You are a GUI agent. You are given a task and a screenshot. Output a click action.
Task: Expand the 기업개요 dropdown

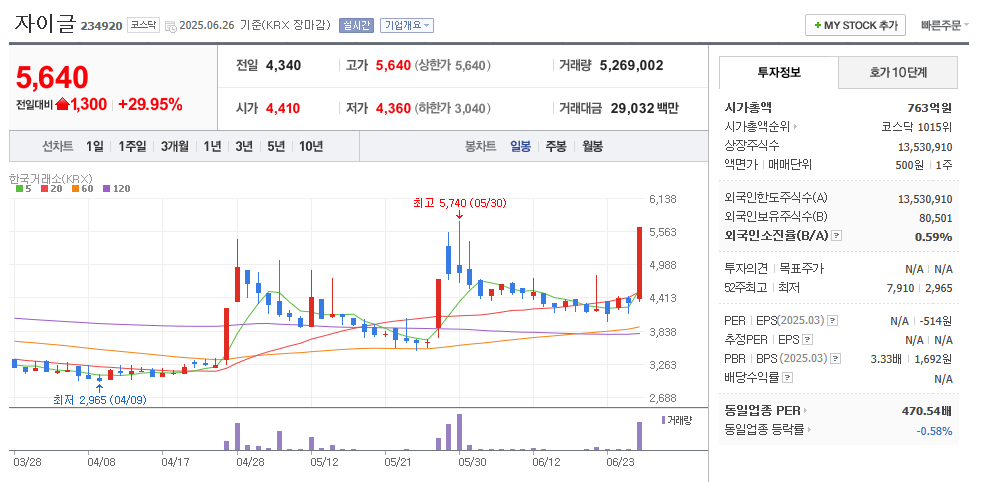pyautogui.click(x=407, y=26)
